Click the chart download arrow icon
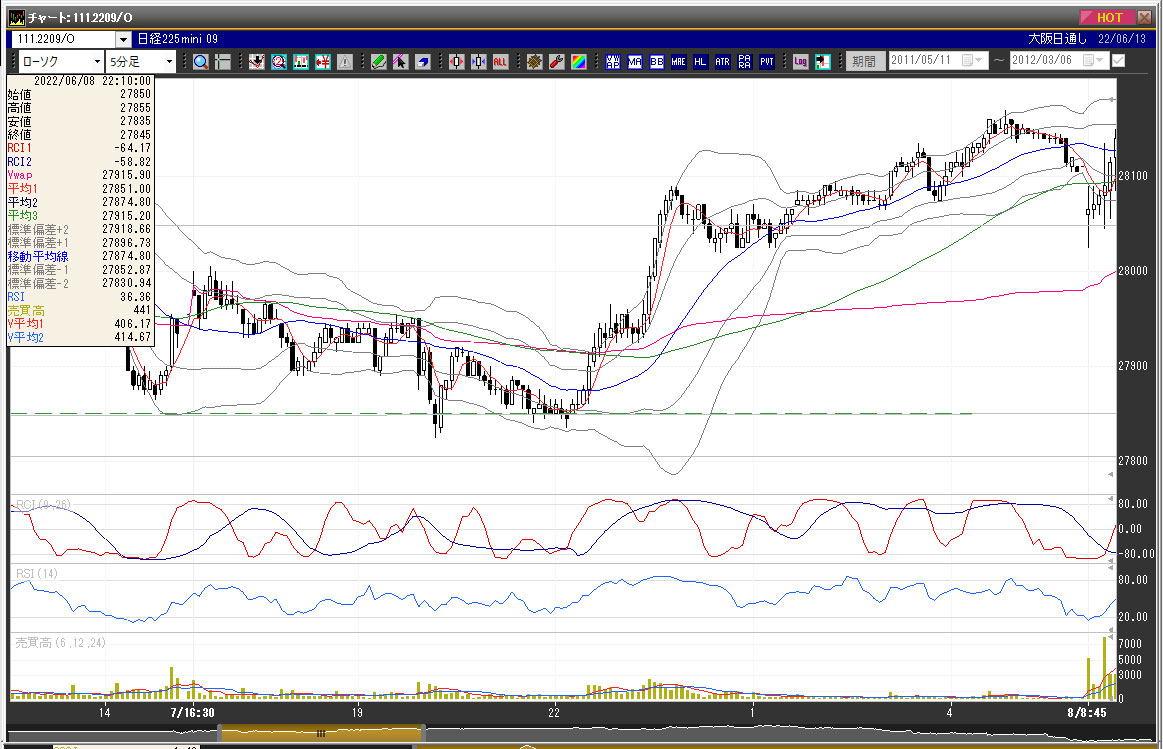The width and height of the screenshot is (1163, 749). click(257, 62)
